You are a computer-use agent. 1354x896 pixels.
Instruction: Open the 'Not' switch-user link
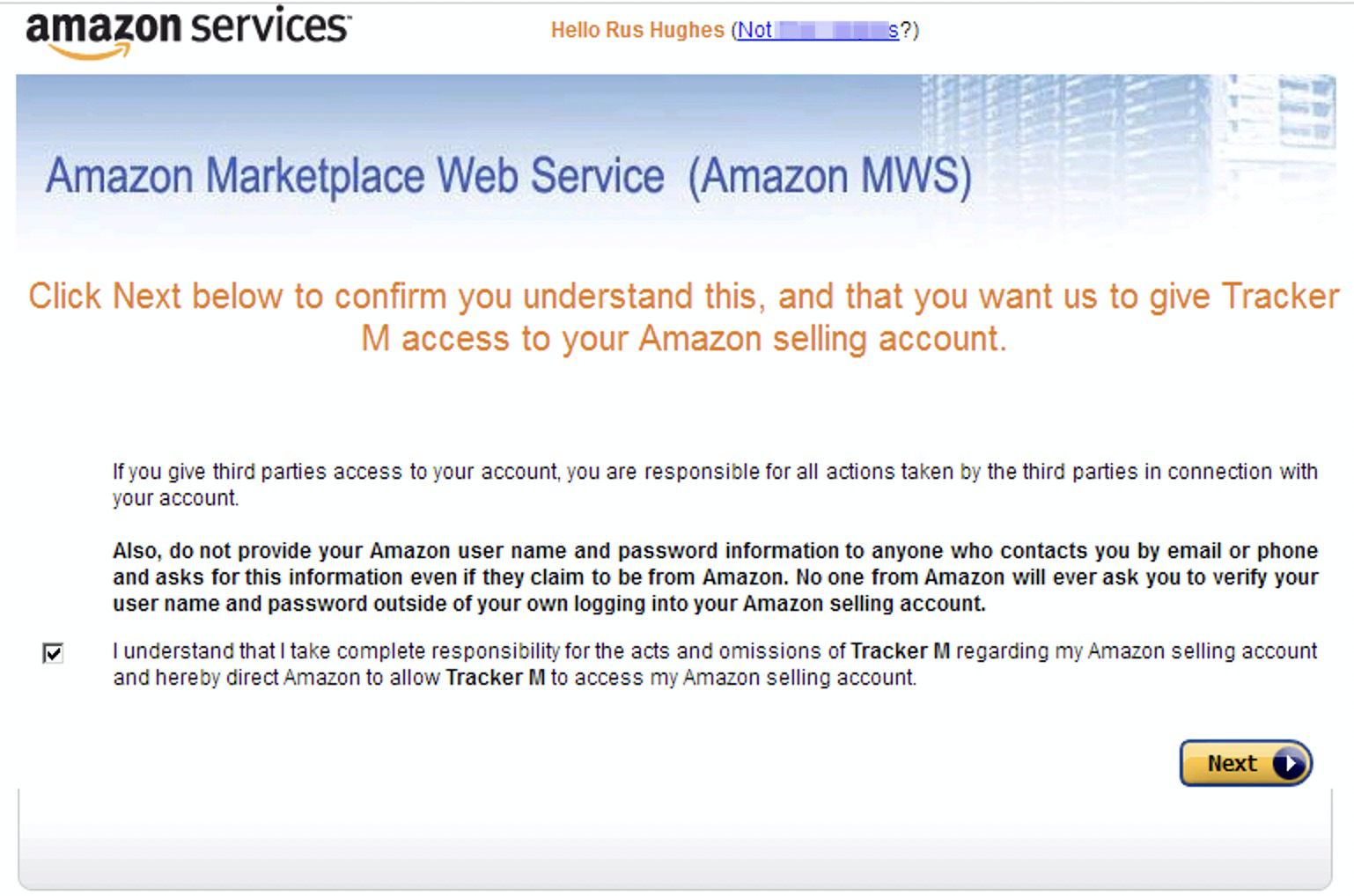coord(818,30)
